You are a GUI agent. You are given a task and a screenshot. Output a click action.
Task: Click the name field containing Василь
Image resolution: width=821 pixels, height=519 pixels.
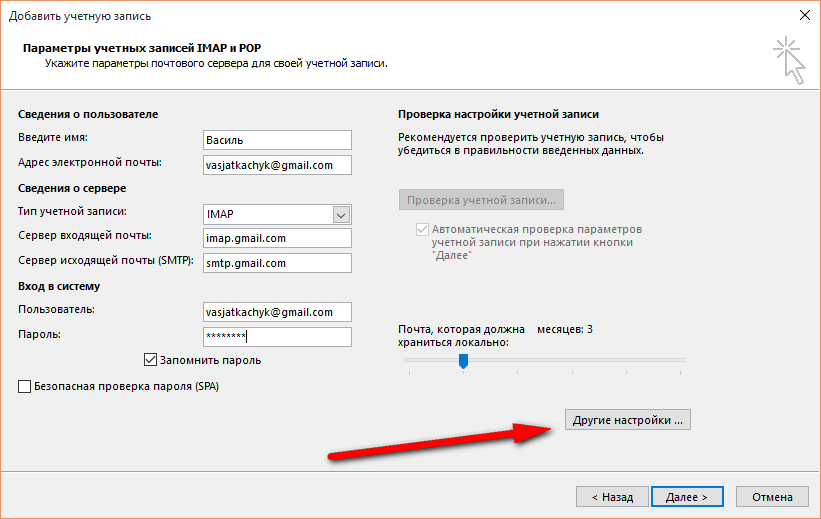click(277, 140)
